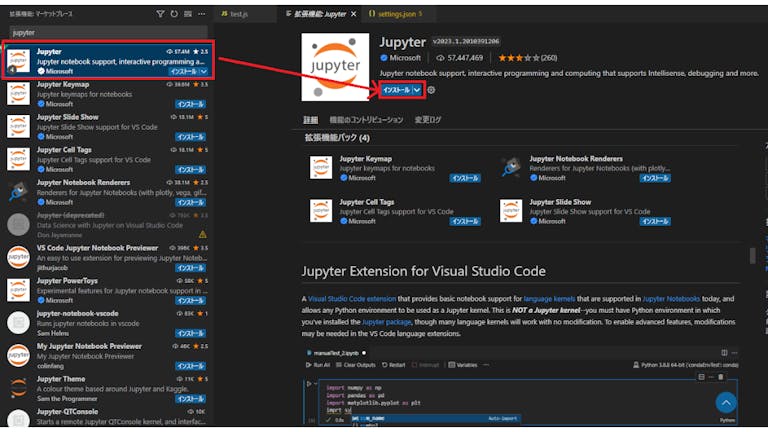768x432 pixels.
Task: Open My Jupyter Notebook Previewer icon
Action: [18, 356]
